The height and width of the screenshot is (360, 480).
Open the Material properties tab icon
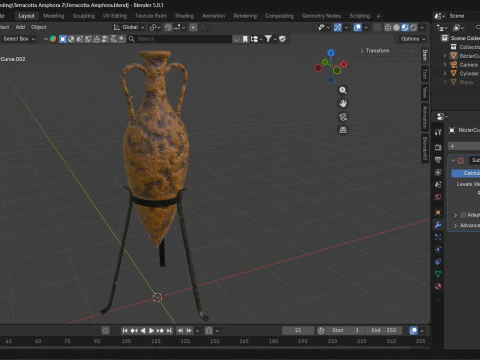[x=438, y=286]
